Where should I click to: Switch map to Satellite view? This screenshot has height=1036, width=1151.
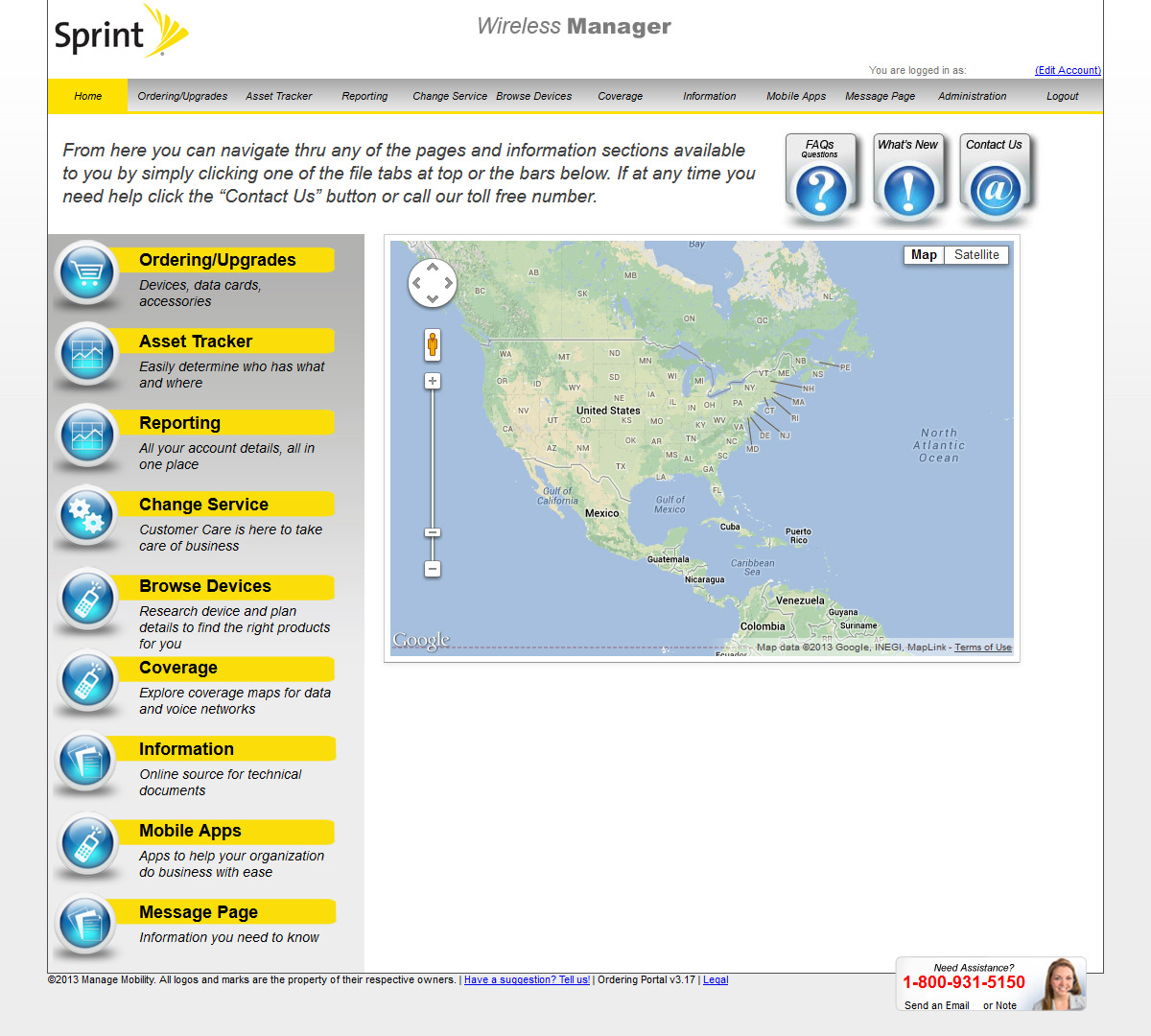[x=976, y=255]
